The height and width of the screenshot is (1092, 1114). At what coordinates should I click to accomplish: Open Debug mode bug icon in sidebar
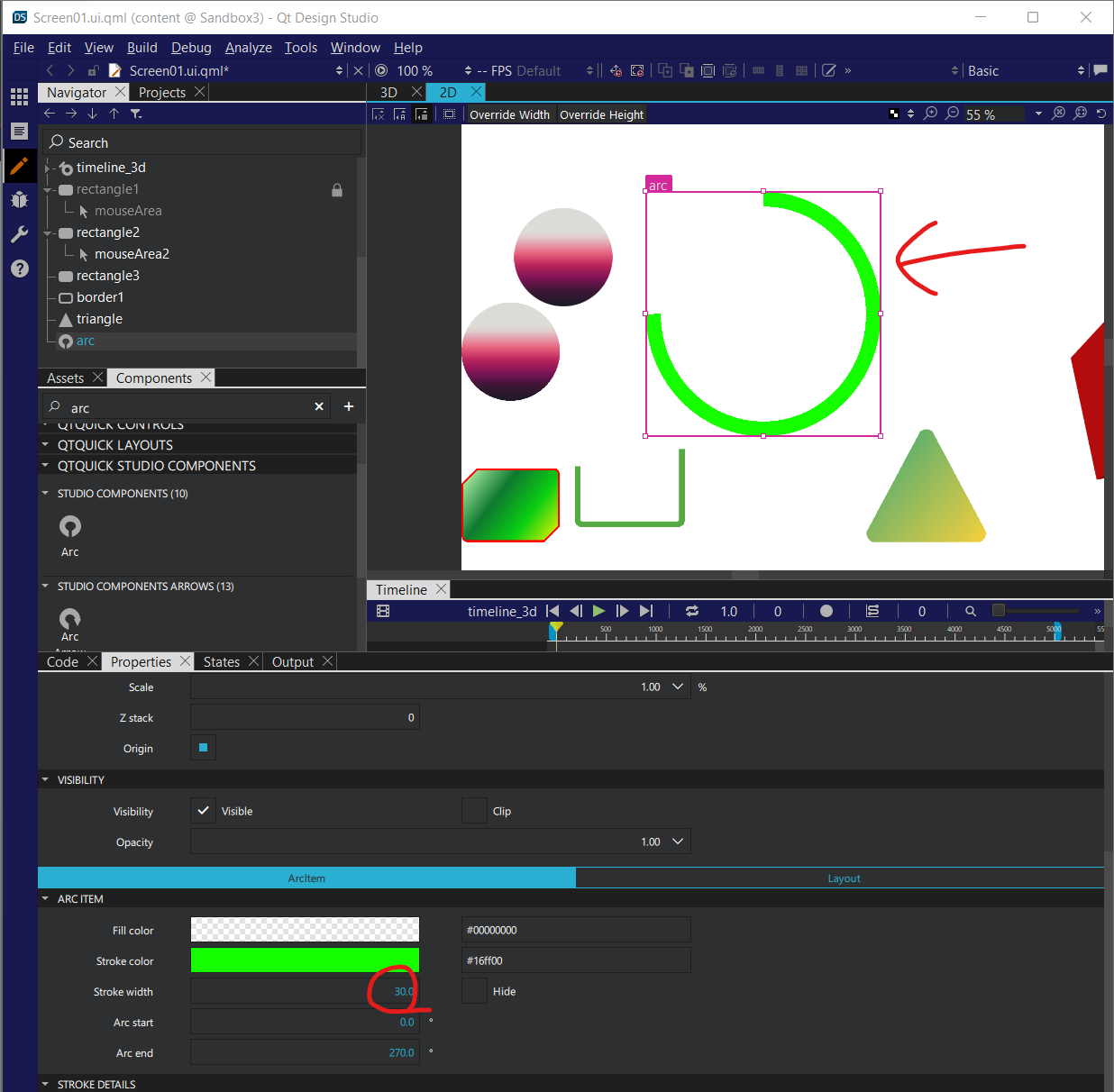(19, 199)
